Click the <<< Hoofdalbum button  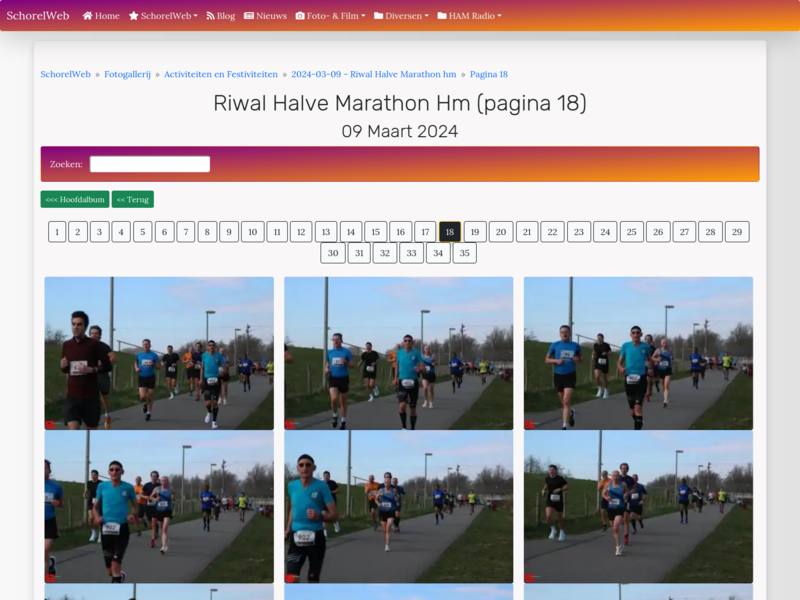pyautogui.click(x=75, y=199)
